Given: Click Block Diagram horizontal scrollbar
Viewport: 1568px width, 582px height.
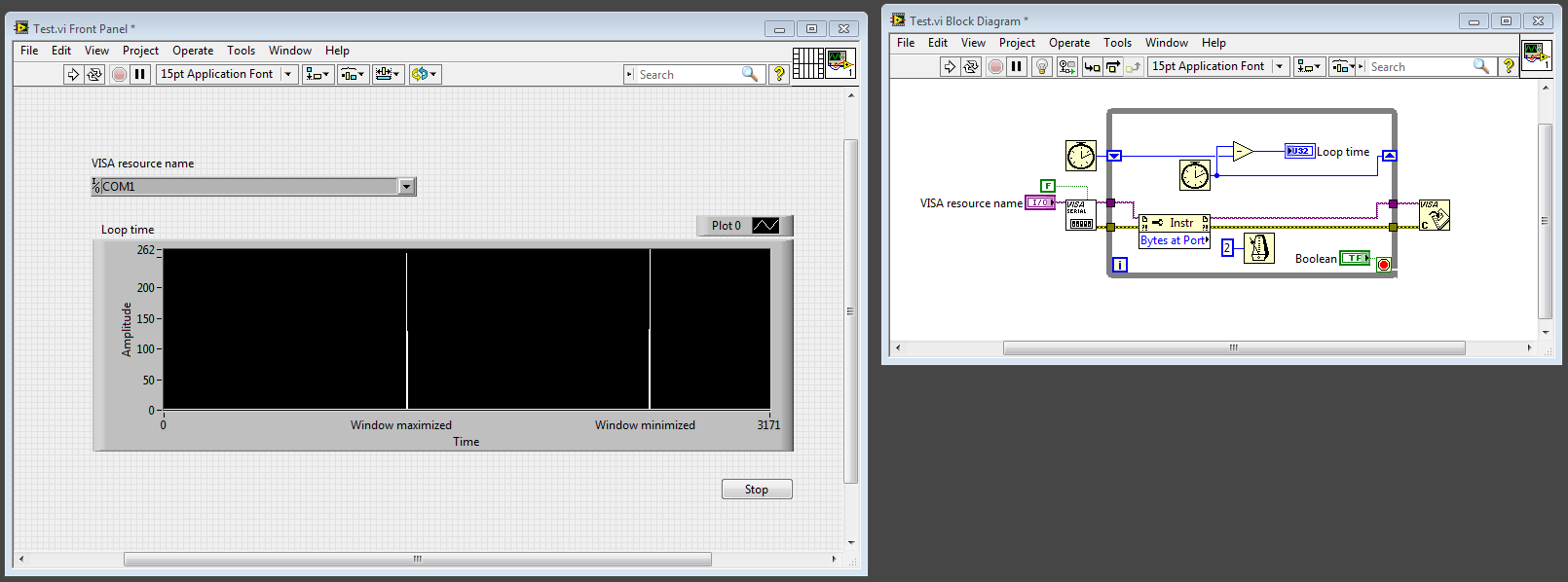Looking at the screenshot, I should 1234,347.
